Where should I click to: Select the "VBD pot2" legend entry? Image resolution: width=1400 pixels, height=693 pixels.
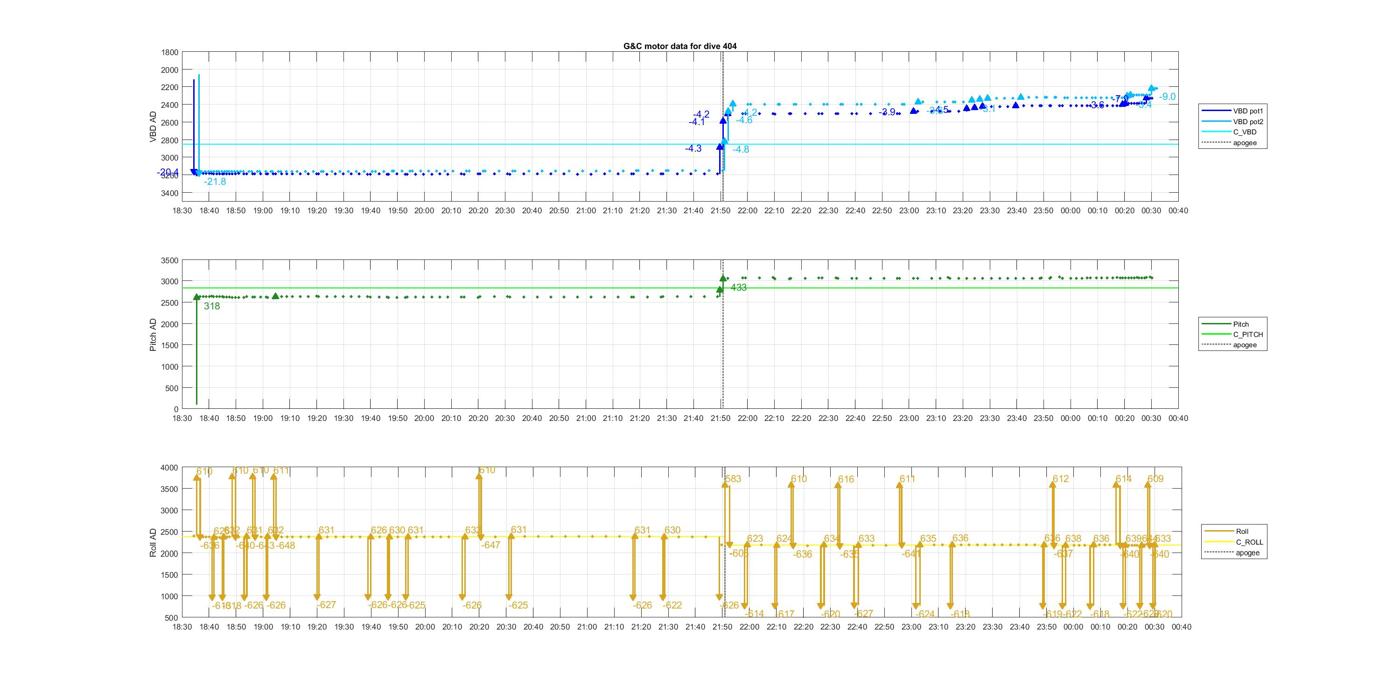pyautogui.click(x=1235, y=121)
